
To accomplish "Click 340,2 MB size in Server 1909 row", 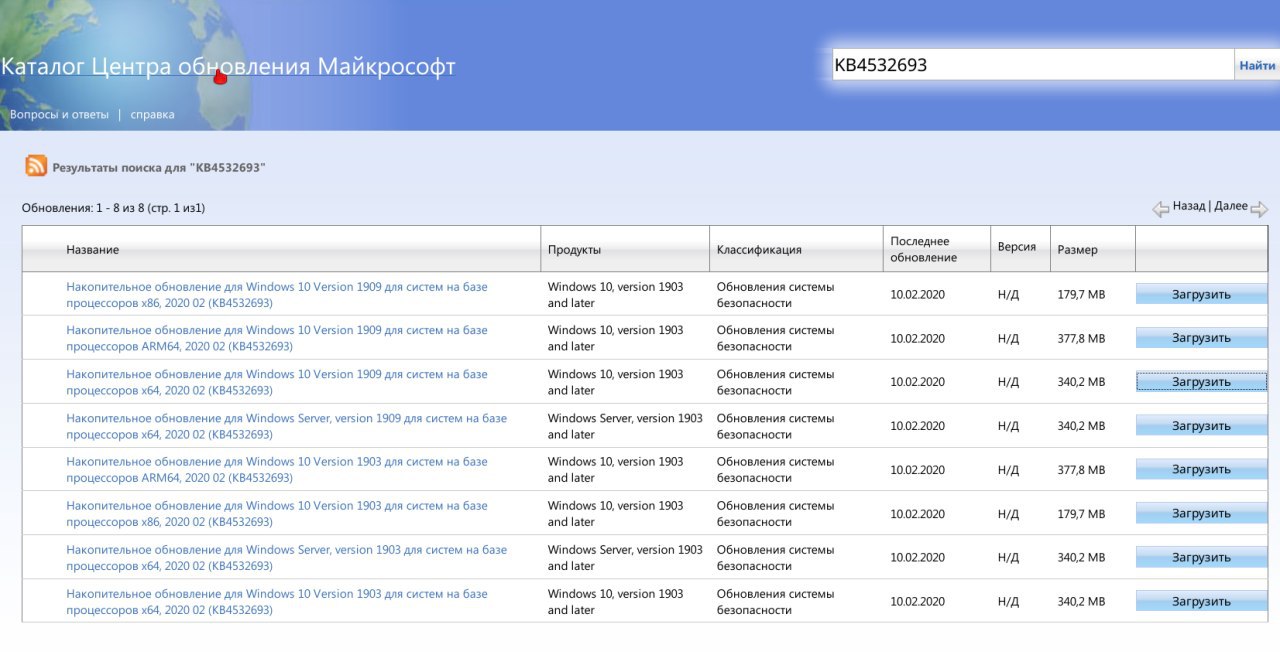I will coord(1081,426).
